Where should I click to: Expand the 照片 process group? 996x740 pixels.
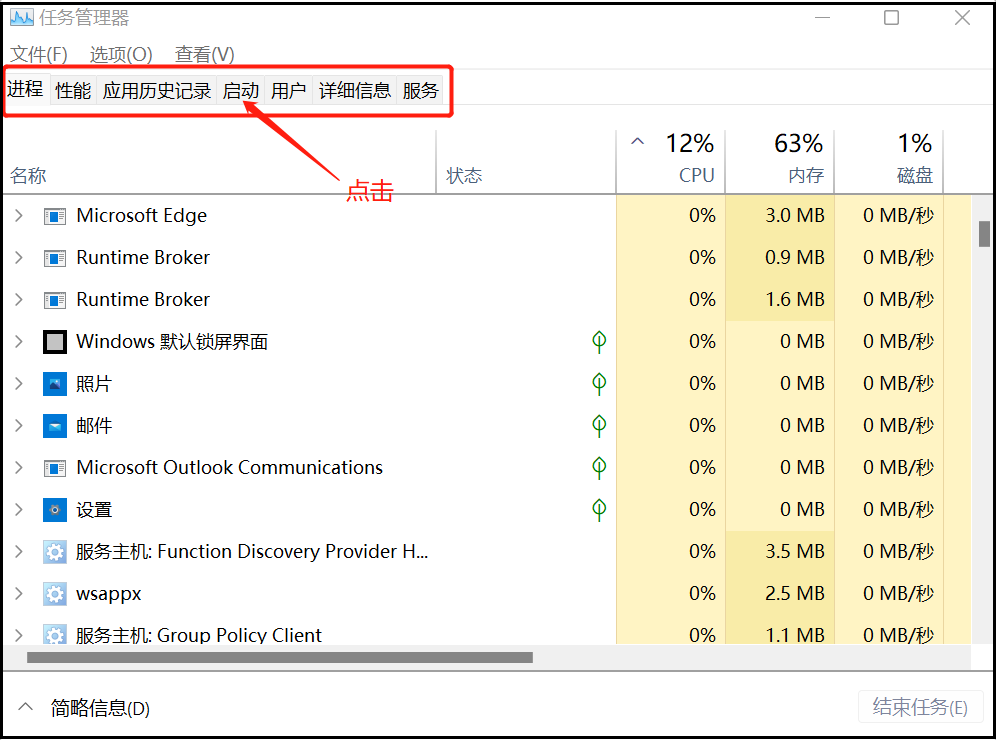(19, 384)
